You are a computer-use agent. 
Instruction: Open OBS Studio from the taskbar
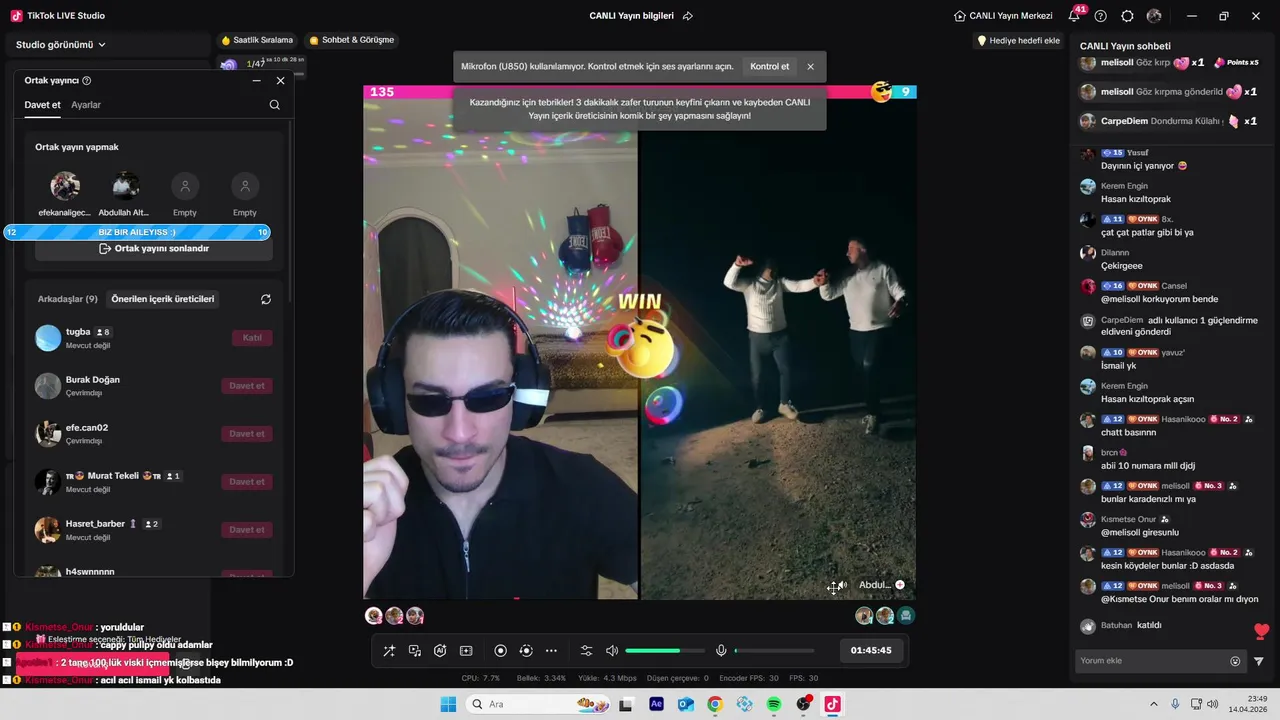point(803,704)
